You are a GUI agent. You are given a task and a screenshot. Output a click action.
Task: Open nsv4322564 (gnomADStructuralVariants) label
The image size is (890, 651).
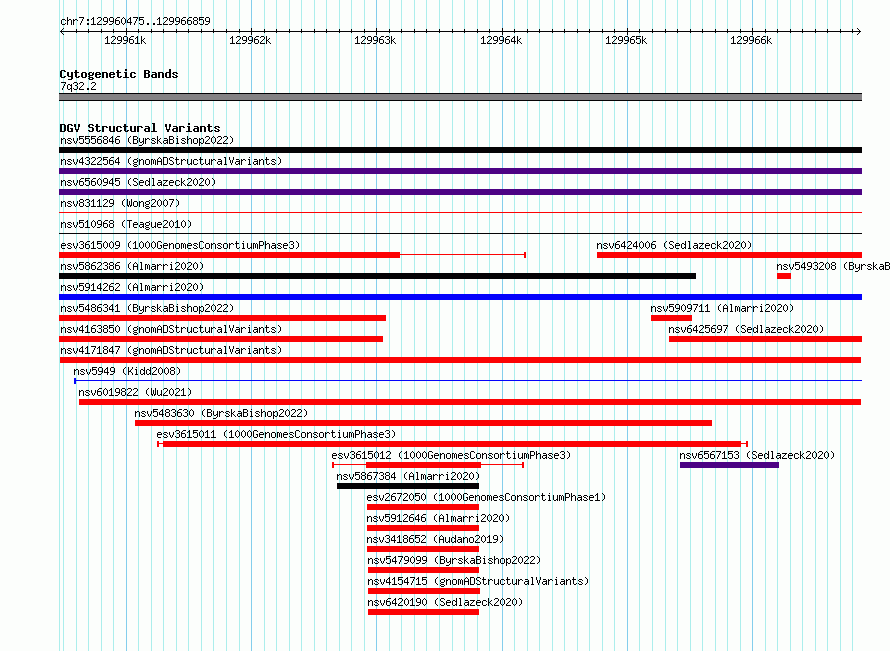tap(171, 161)
